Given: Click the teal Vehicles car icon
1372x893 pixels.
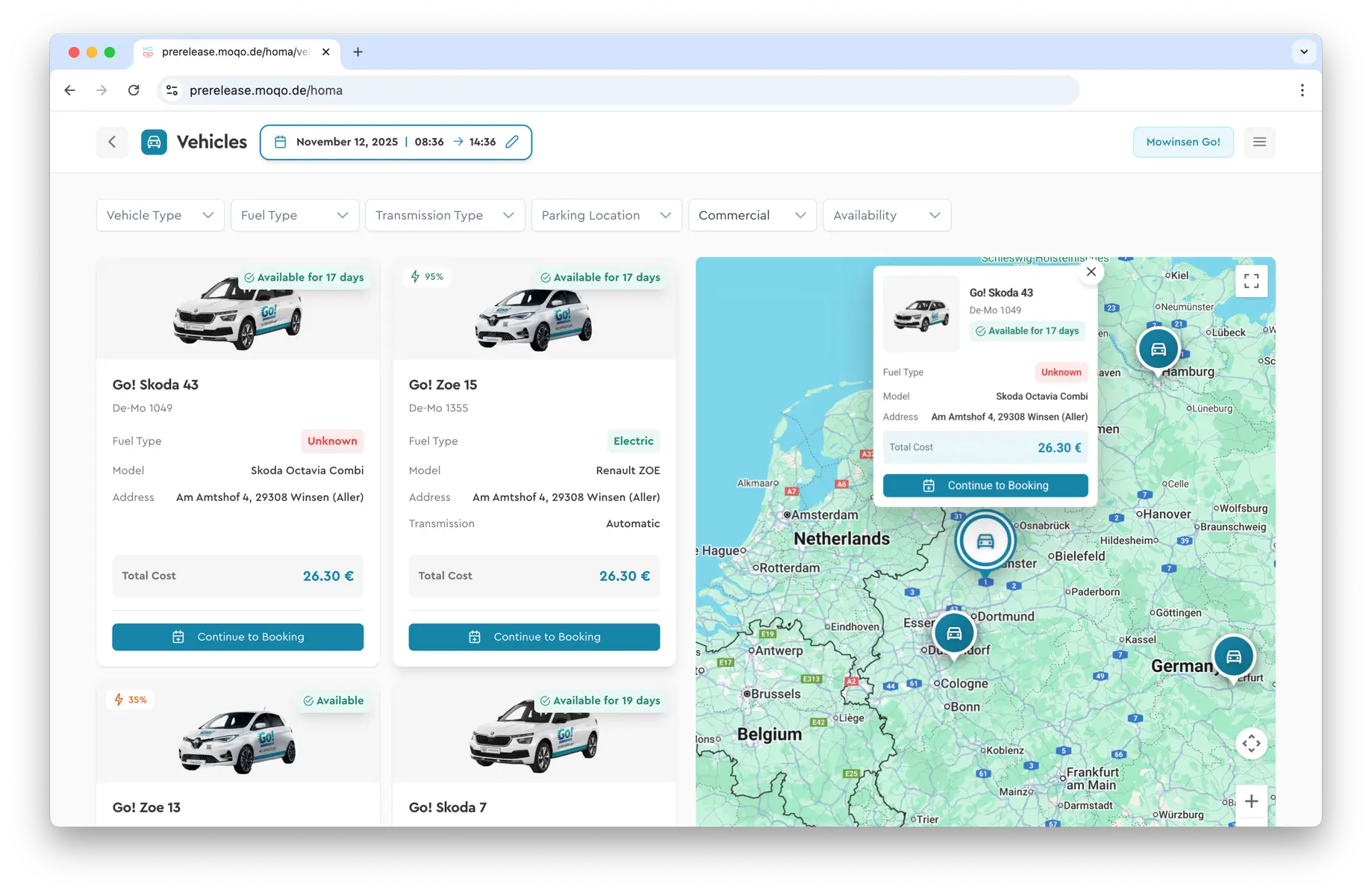Looking at the screenshot, I should tap(154, 142).
